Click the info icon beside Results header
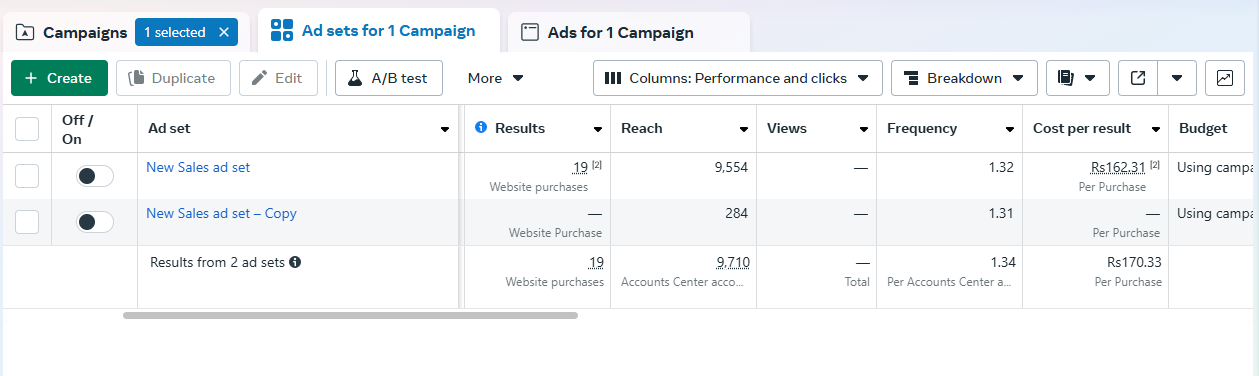 (x=481, y=128)
